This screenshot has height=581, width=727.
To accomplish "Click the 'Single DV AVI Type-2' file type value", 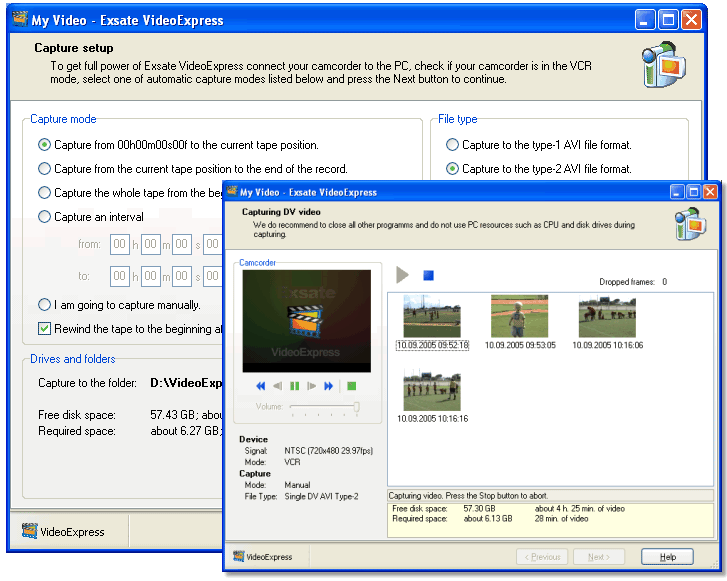I will 321,496.
